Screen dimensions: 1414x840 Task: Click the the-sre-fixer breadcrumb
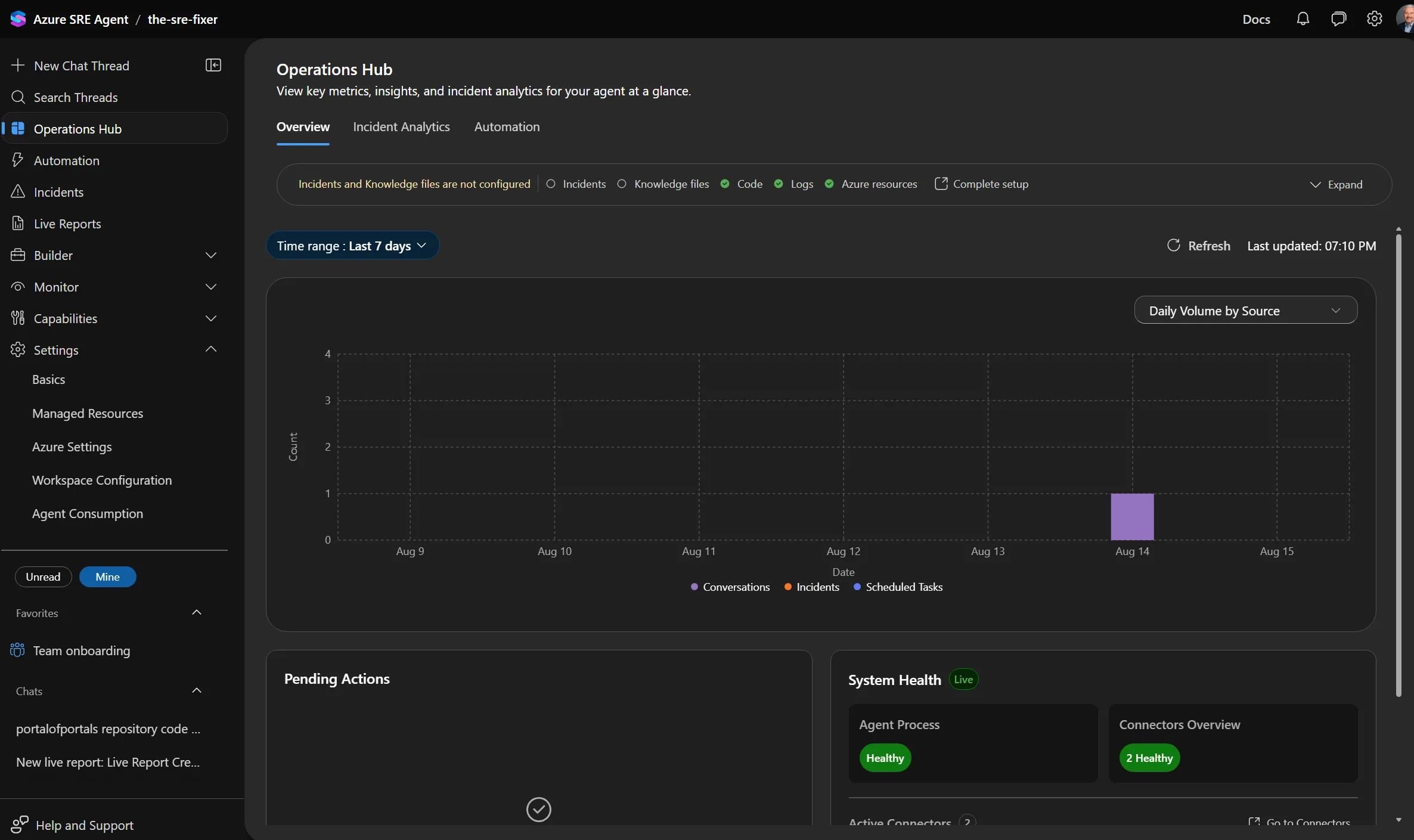click(182, 19)
